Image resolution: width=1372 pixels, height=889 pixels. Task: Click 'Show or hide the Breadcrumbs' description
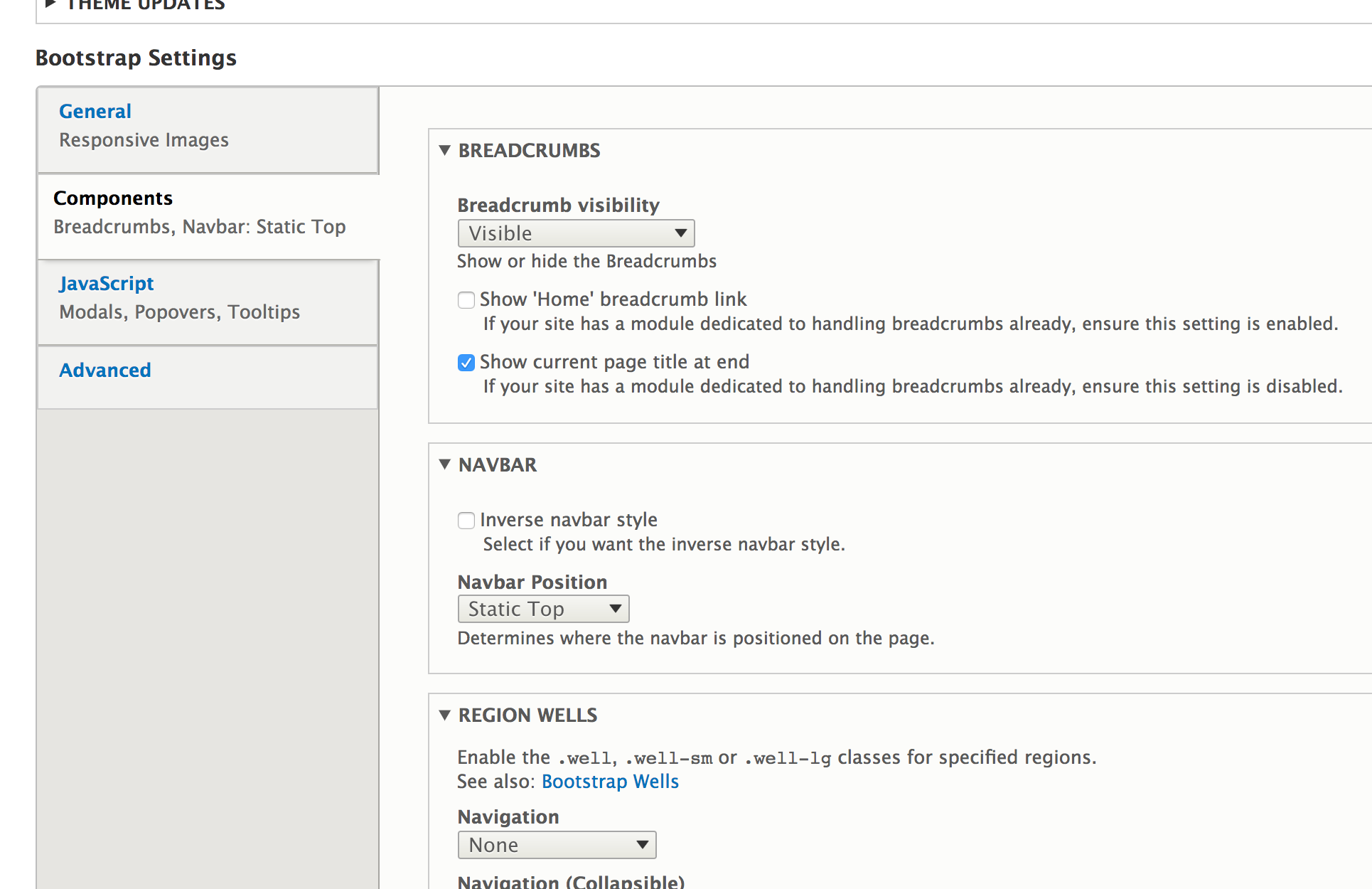(586, 261)
